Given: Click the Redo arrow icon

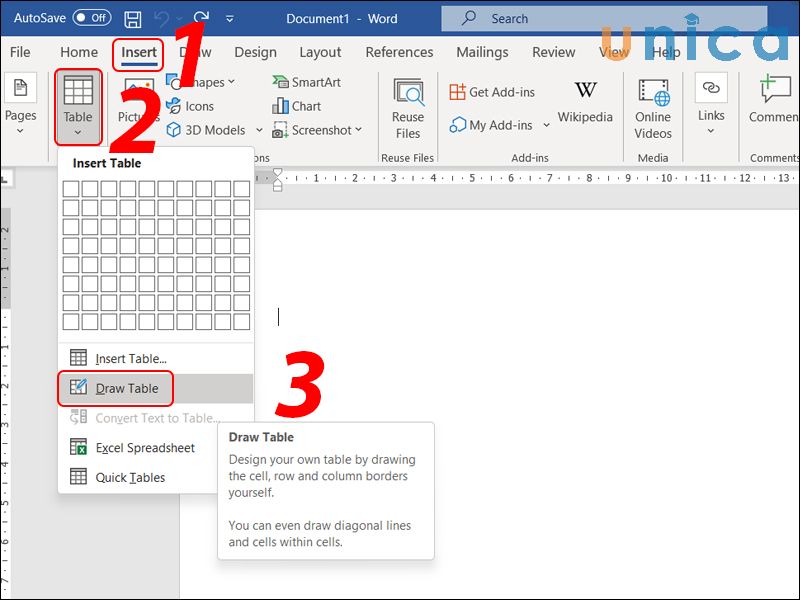Looking at the screenshot, I should [201, 19].
